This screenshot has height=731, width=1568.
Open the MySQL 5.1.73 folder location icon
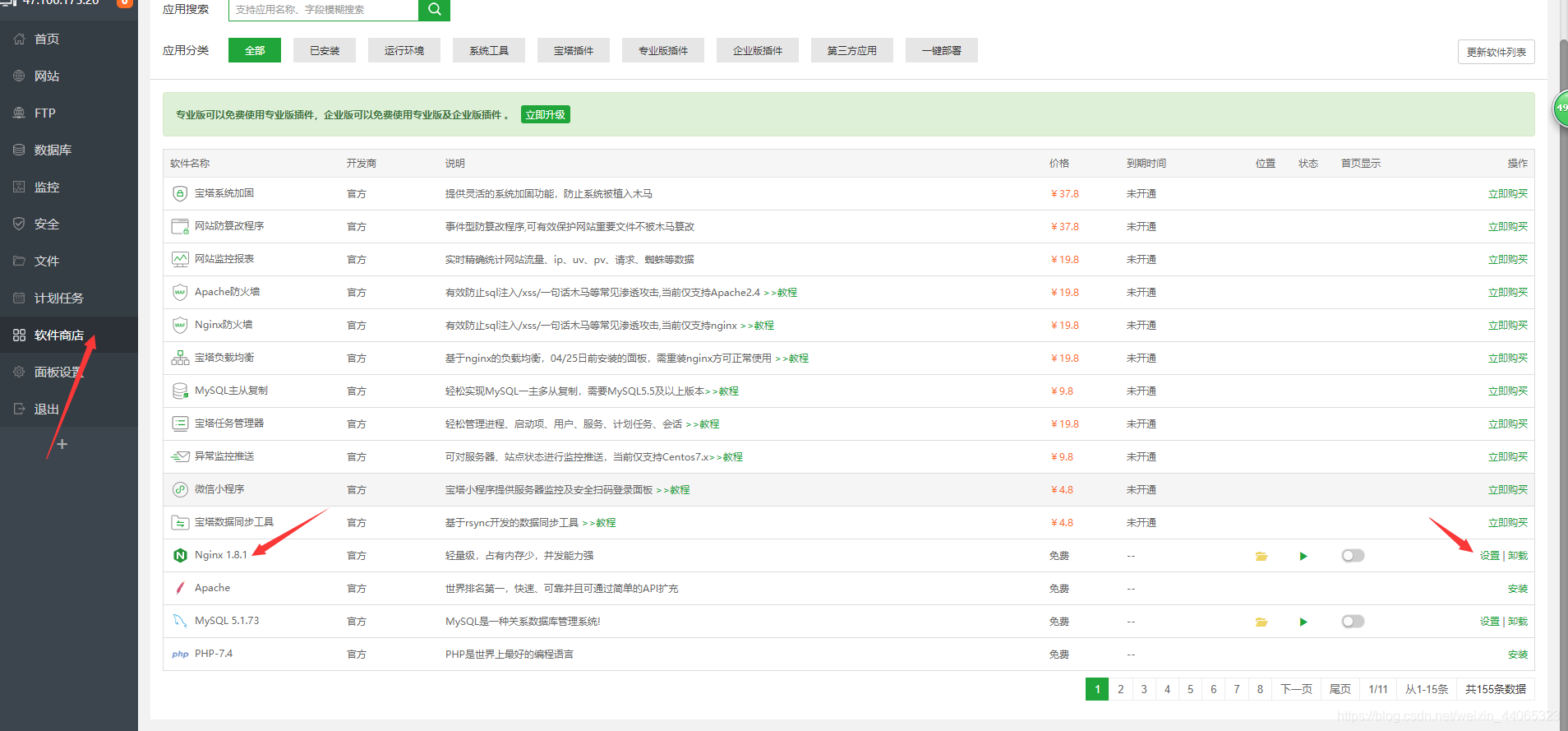click(x=1261, y=622)
